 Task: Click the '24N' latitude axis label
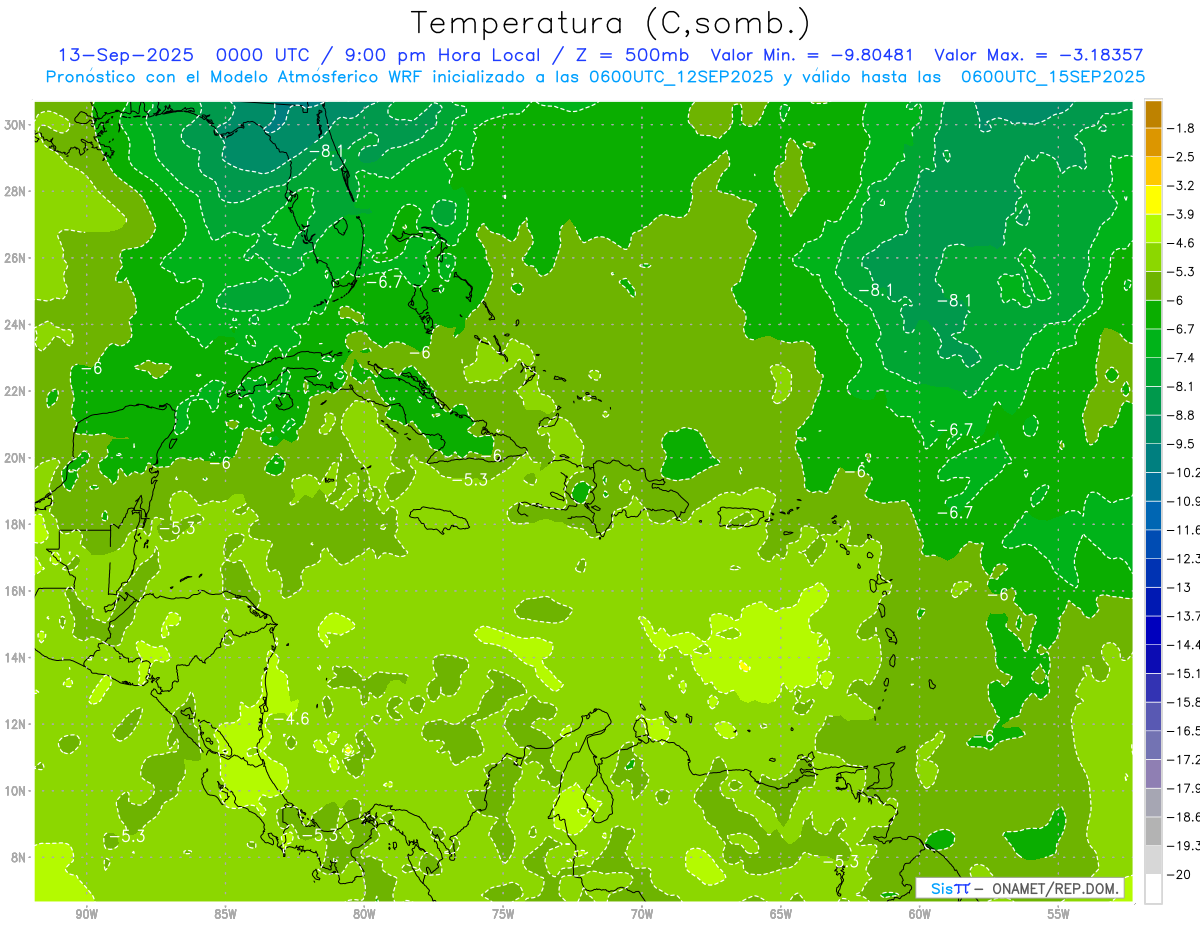pos(15,325)
